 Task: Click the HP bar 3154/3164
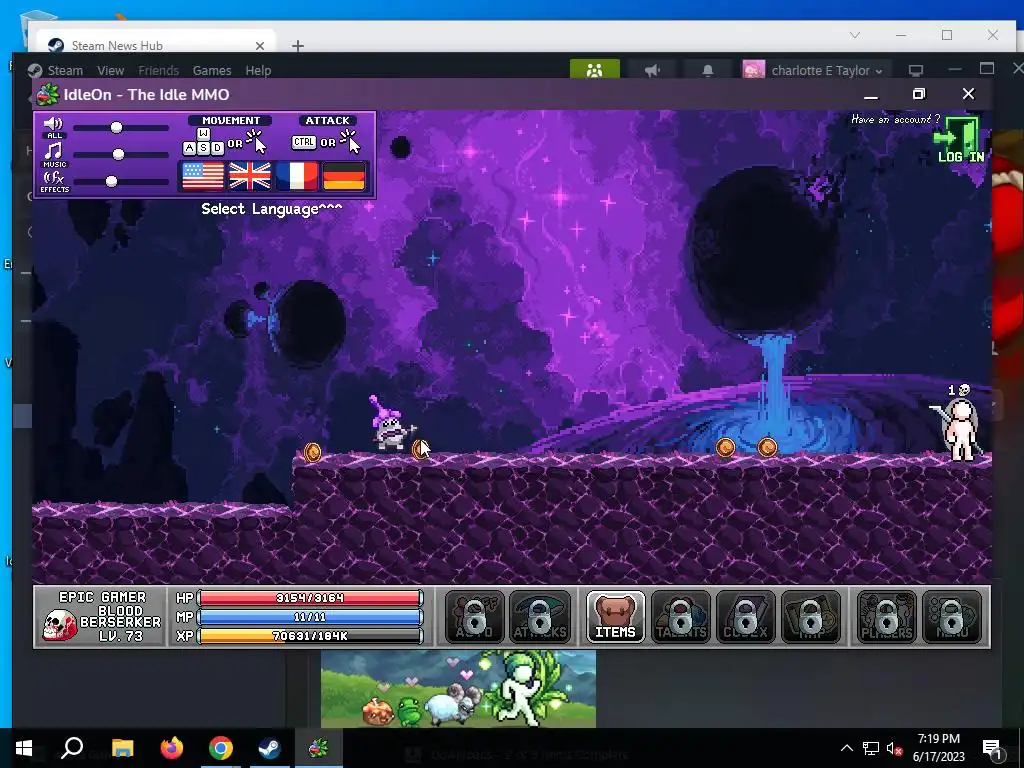pos(310,598)
